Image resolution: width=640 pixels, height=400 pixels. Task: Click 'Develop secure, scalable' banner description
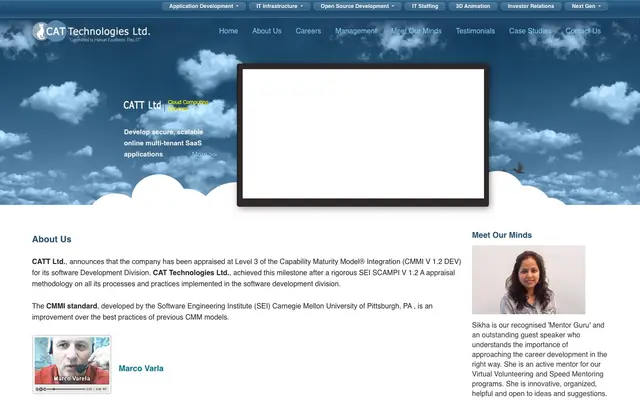tap(163, 132)
